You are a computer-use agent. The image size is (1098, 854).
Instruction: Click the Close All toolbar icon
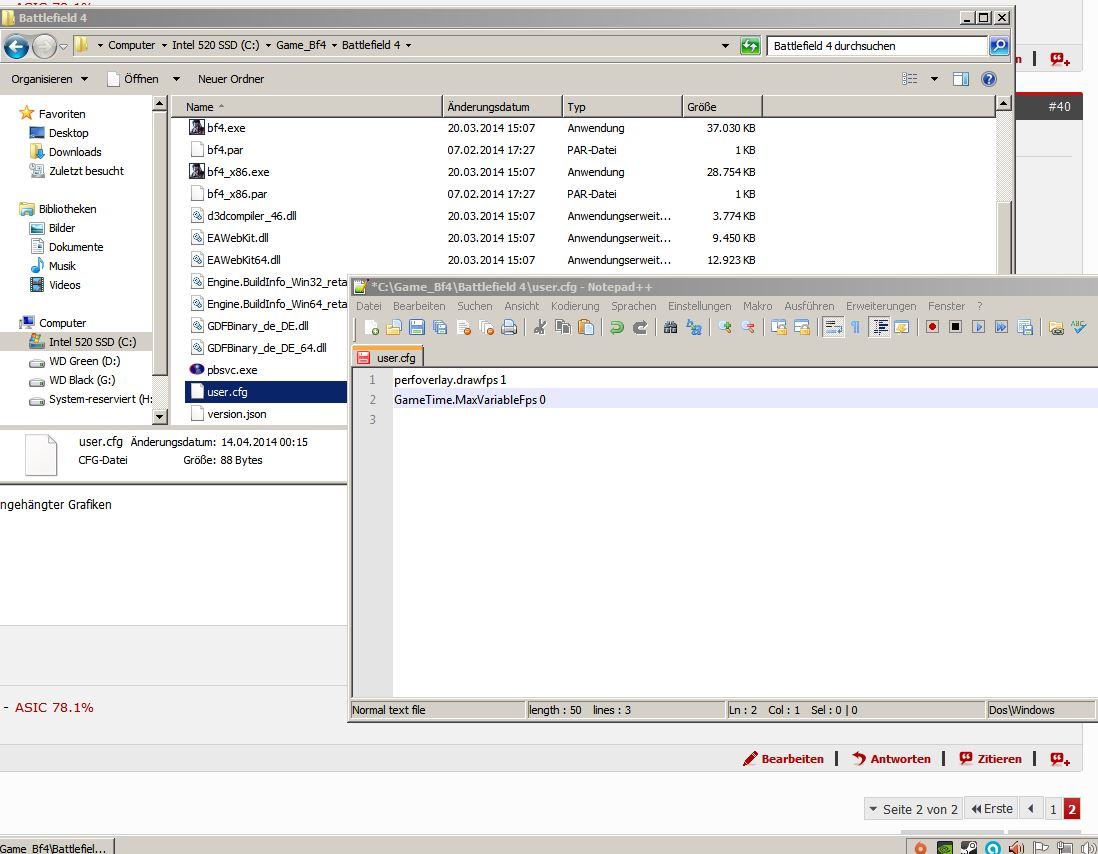[486, 327]
